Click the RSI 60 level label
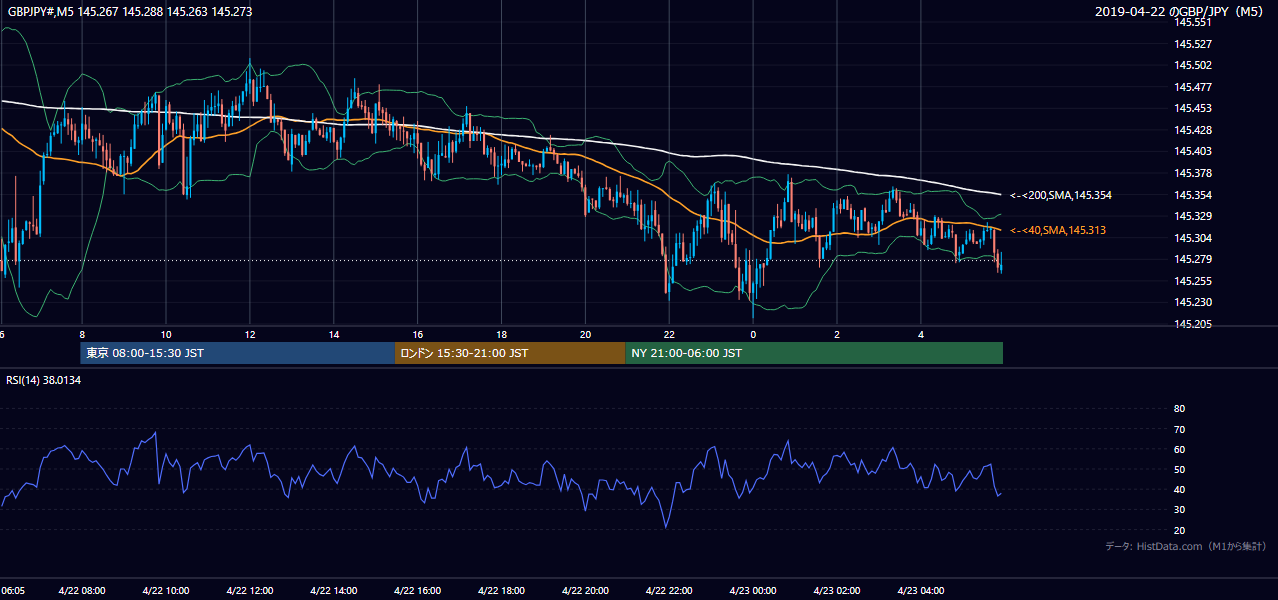The width and height of the screenshot is (1278, 600). point(1180,449)
